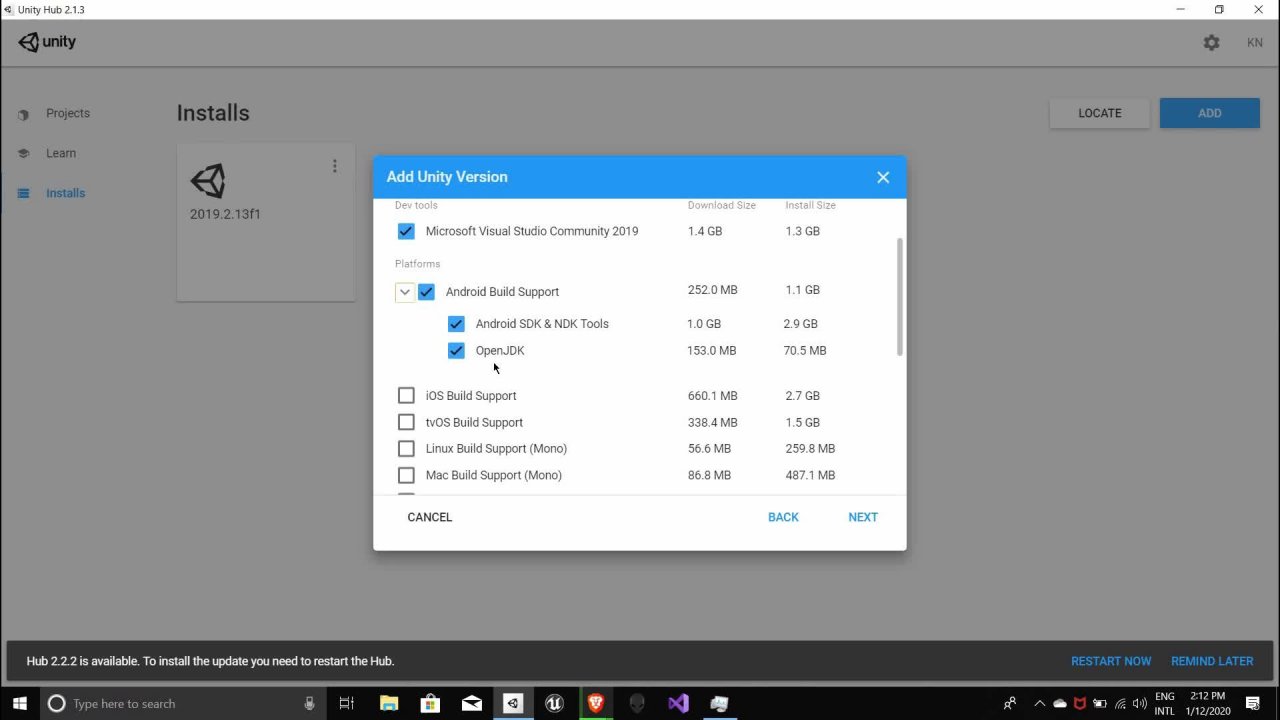Check Mac Build Support (Mono)
The width and height of the screenshot is (1280, 720).
point(406,475)
